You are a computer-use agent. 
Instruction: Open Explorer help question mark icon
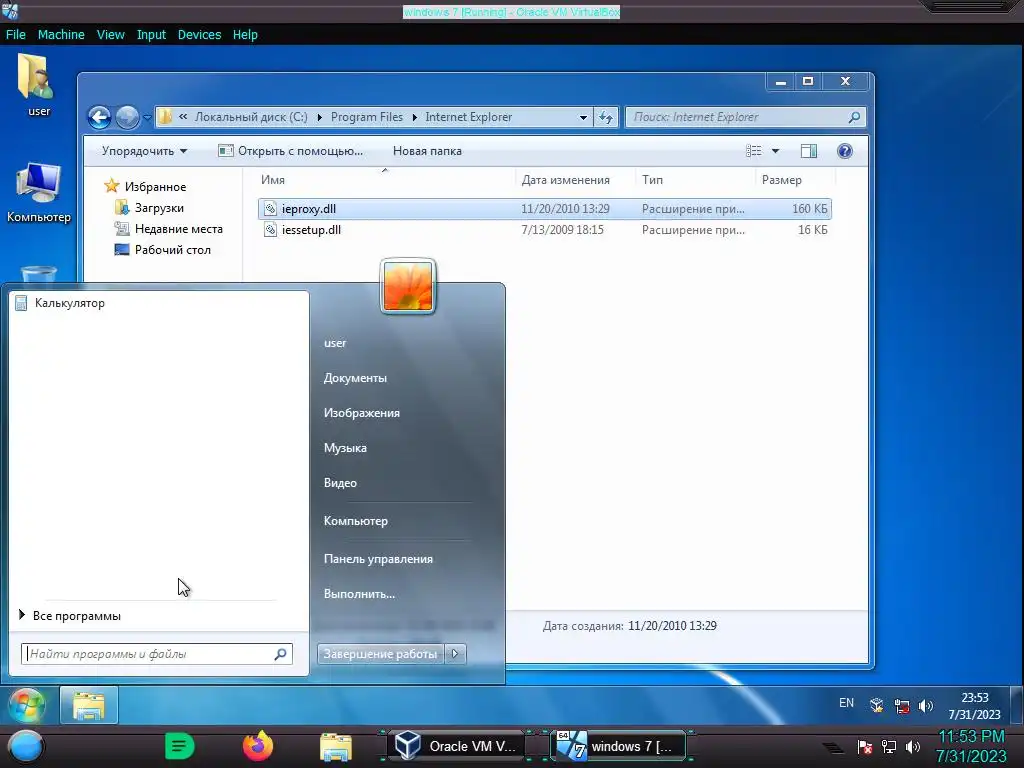844,151
